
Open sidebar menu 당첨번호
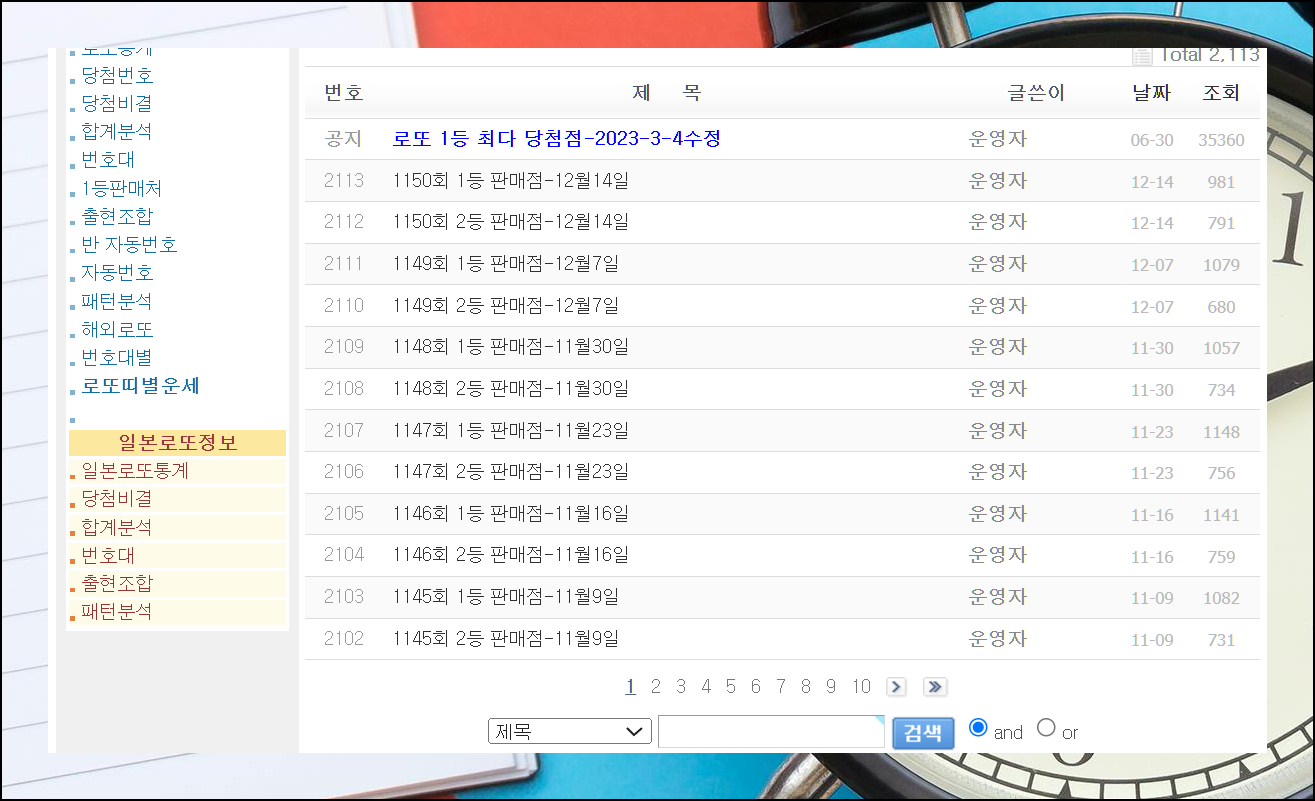tap(117, 76)
